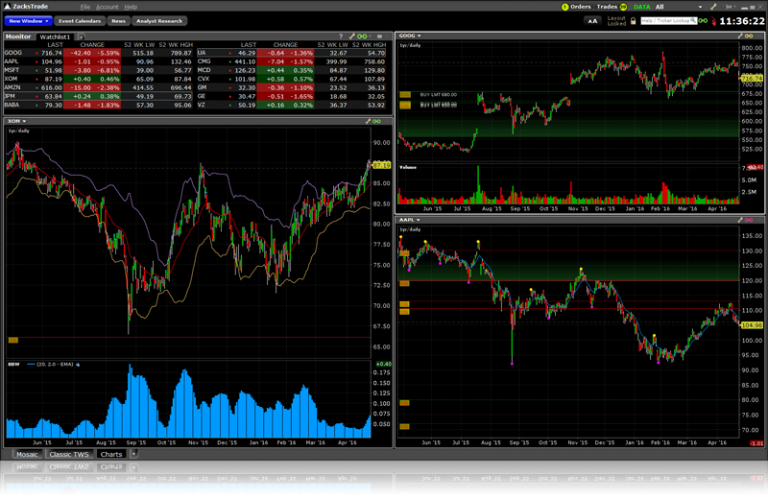Viewport: 768px width, 500px height.
Task: Click the first CHANGE column header
Action: 92,45
